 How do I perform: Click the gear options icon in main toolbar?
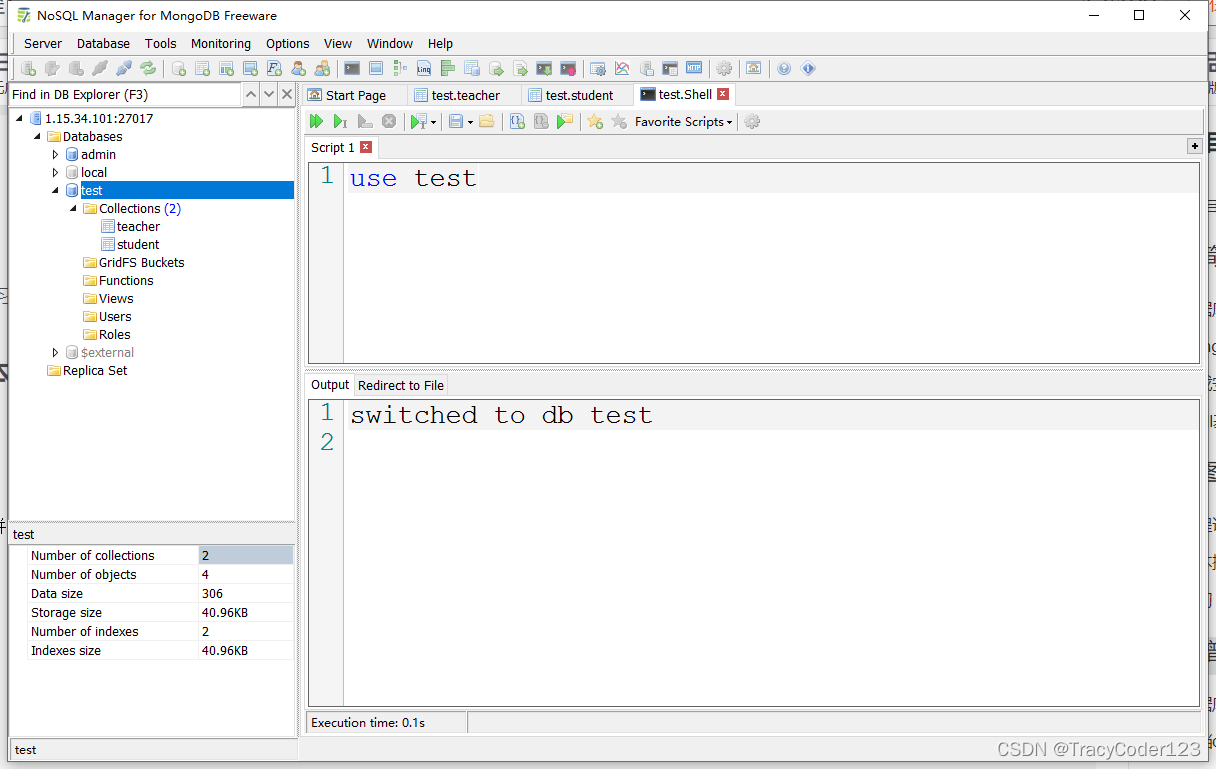point(723,69)
